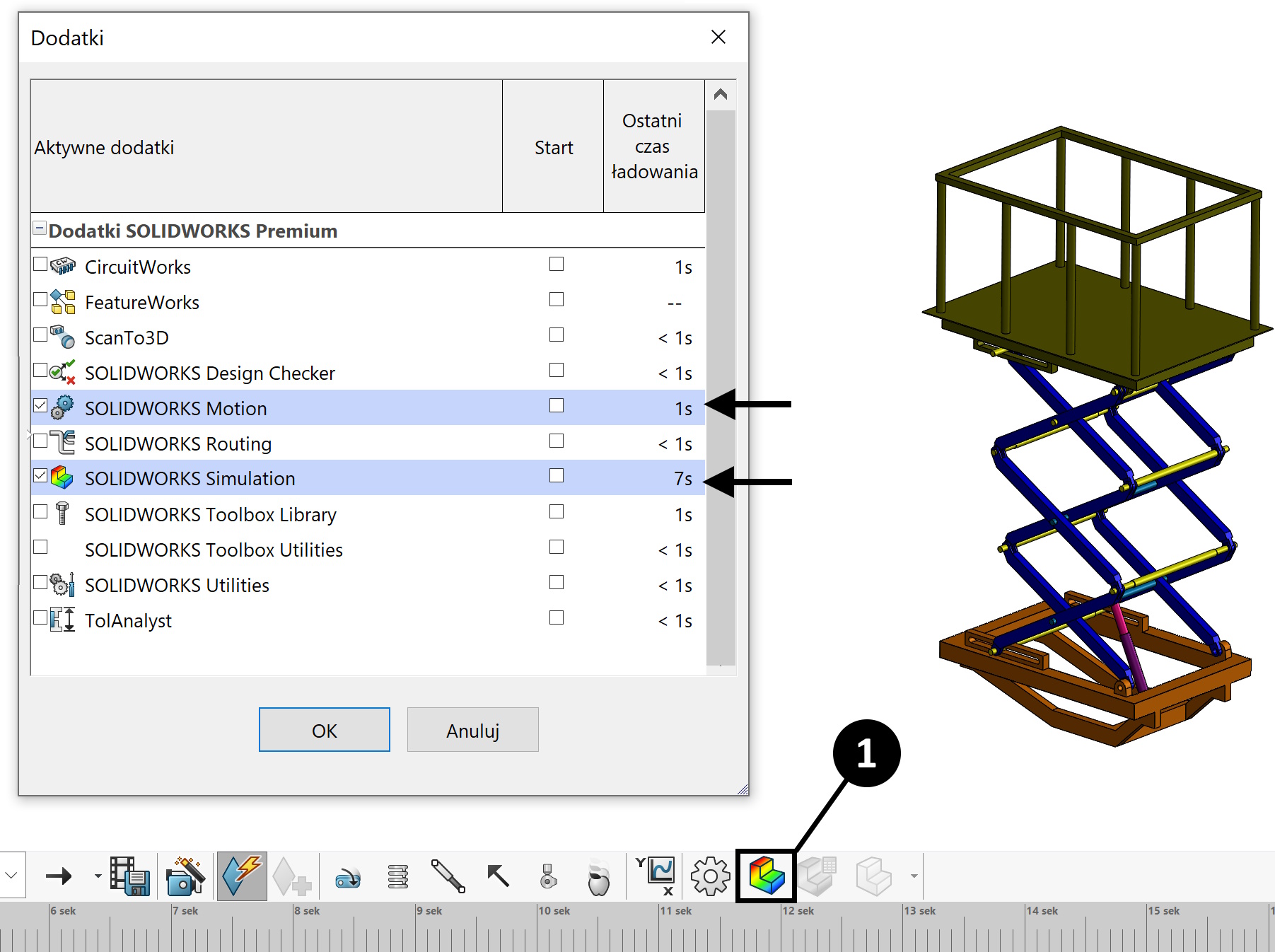This screenshot has height=952, width=1275.
Task: Check the Start box for SOLIDWORKS Simulation
Action: click(x=557, y=475)
